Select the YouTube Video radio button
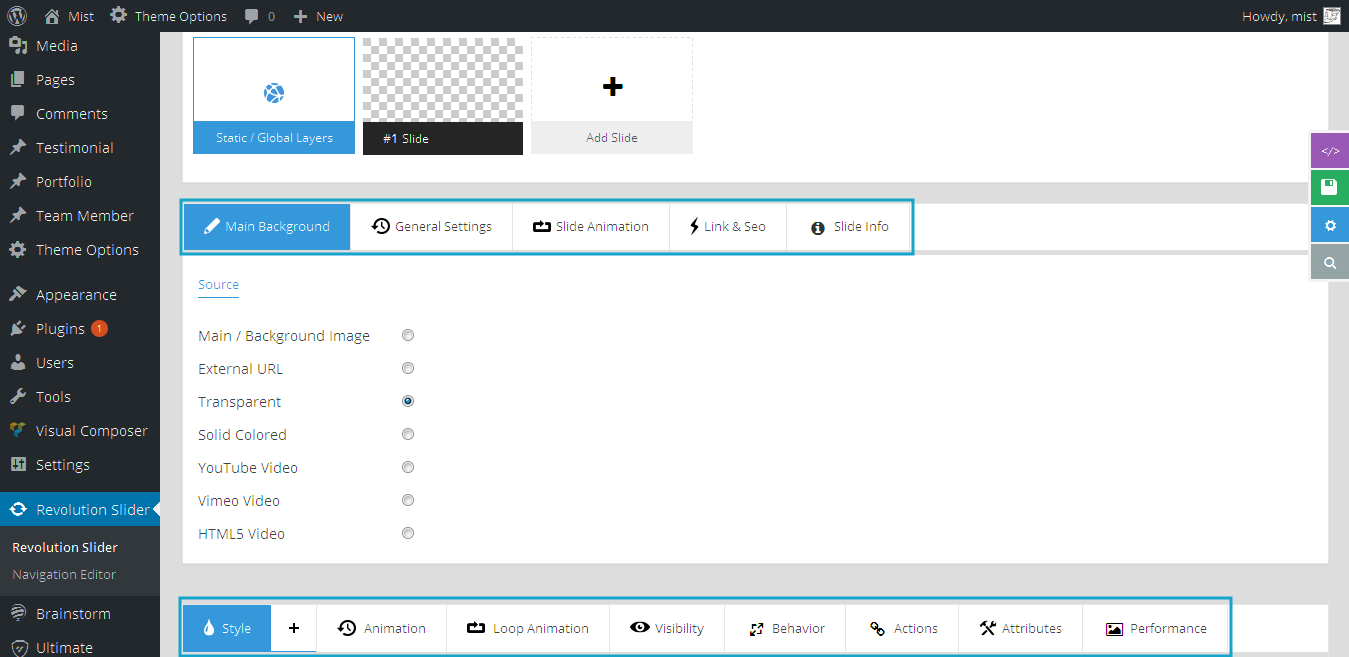This screenshot has width=1349, height=657. (408, 468)
